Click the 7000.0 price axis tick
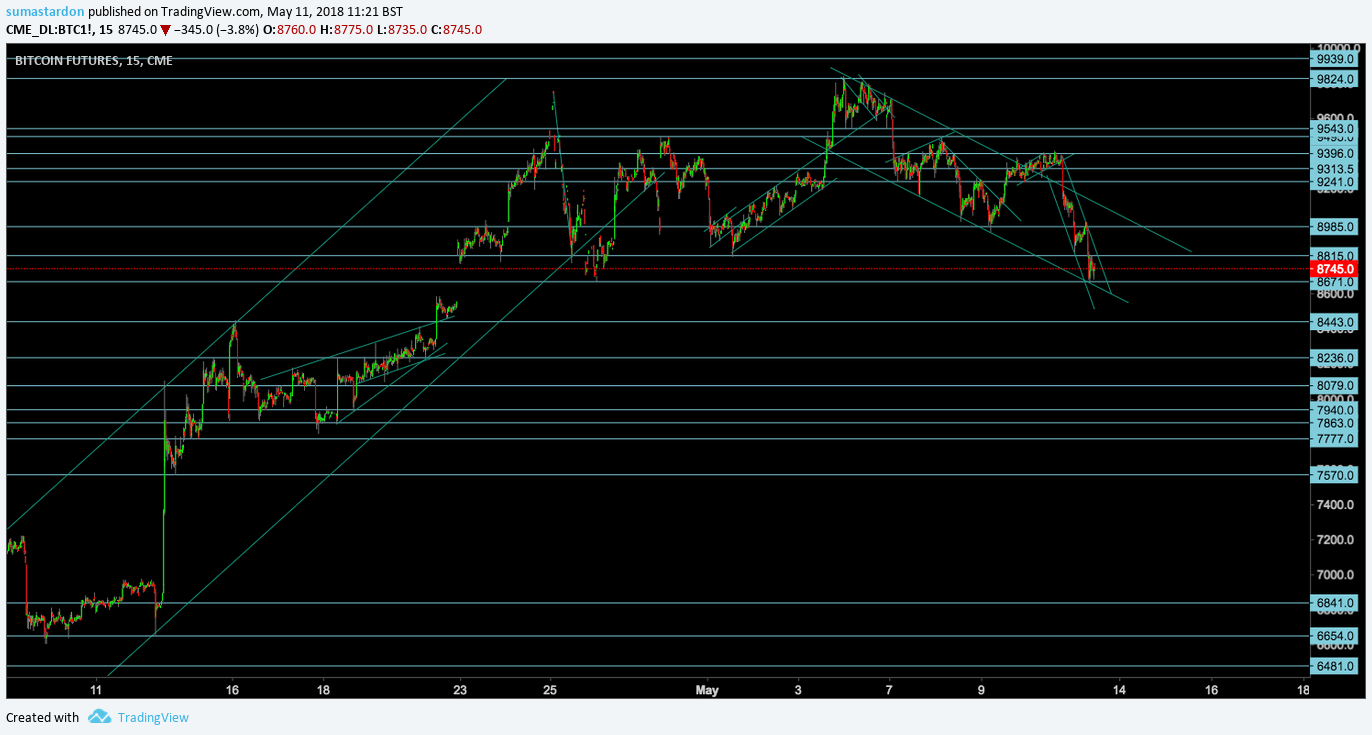This screenshot has width=1372, height=735. point(1337,575)
